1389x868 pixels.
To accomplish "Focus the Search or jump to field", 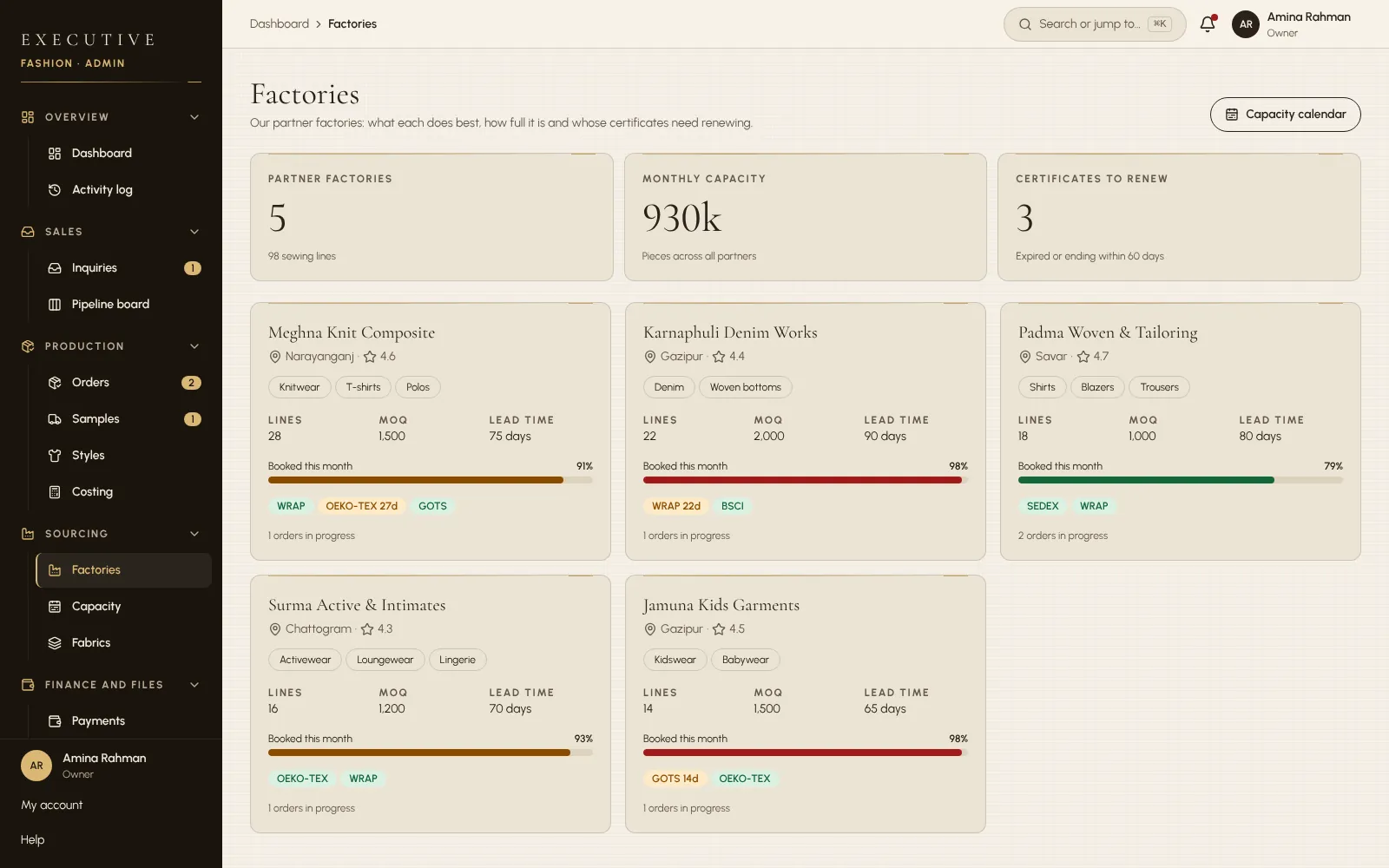I will click(1095, 24).
